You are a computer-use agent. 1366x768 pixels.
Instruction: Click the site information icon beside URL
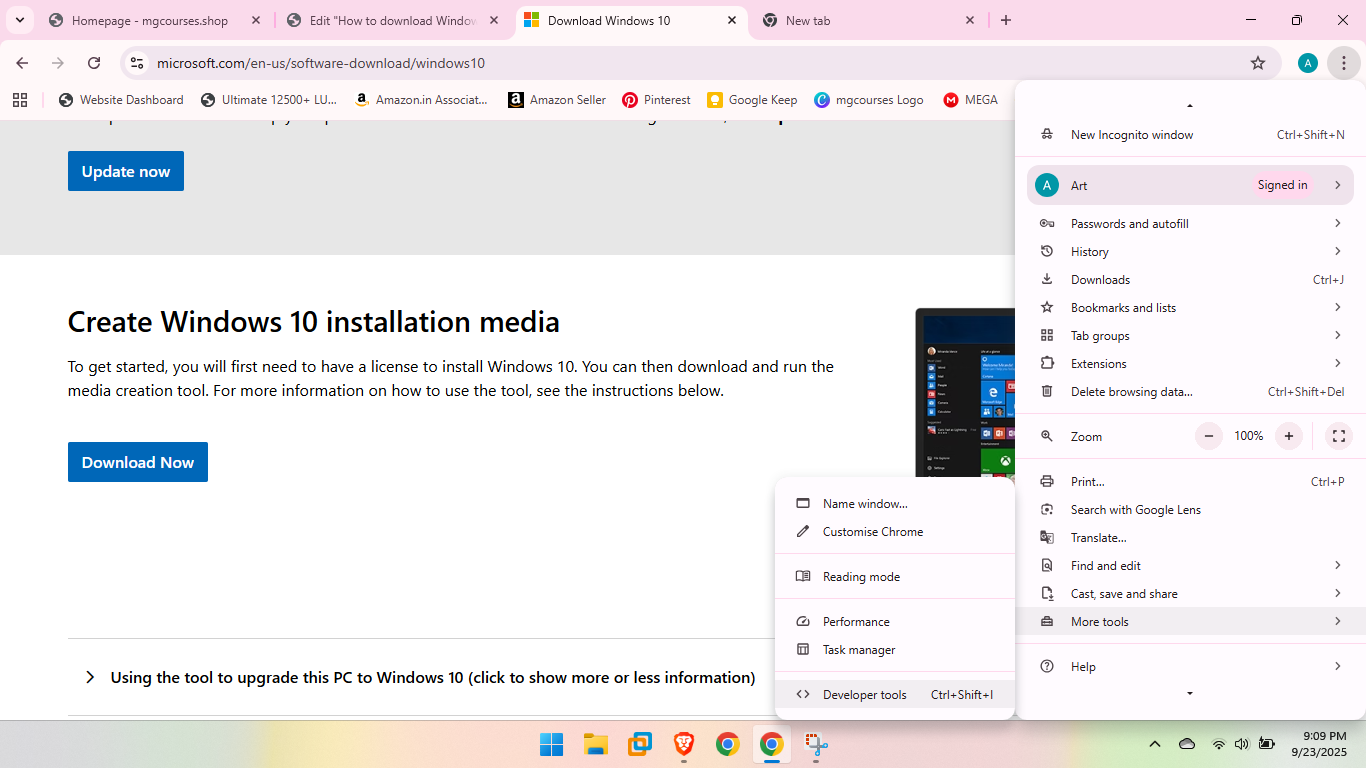pyautogui.click(x=137, y=63)
